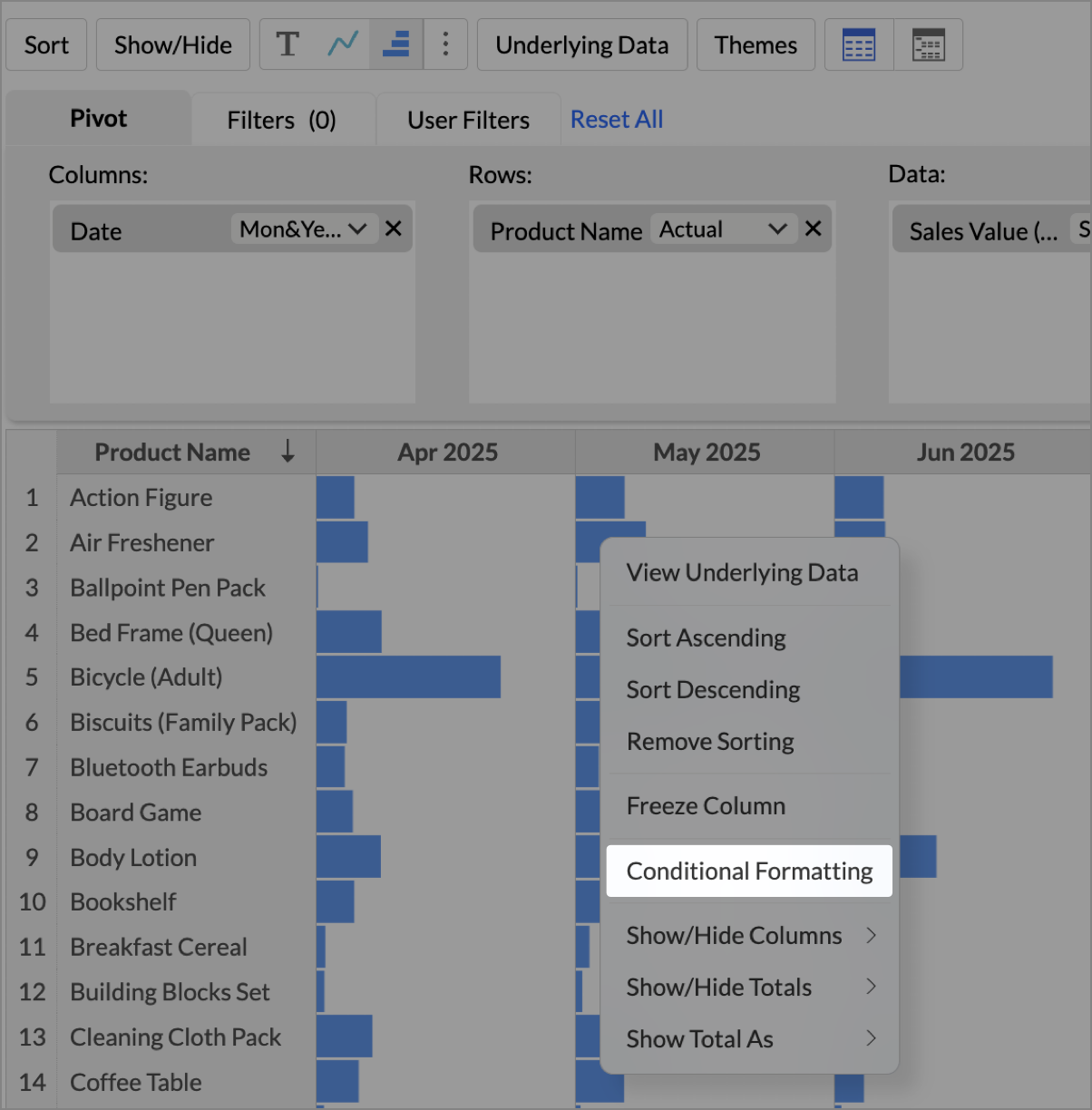Open the Actual dropdown for Product Name

722,229
